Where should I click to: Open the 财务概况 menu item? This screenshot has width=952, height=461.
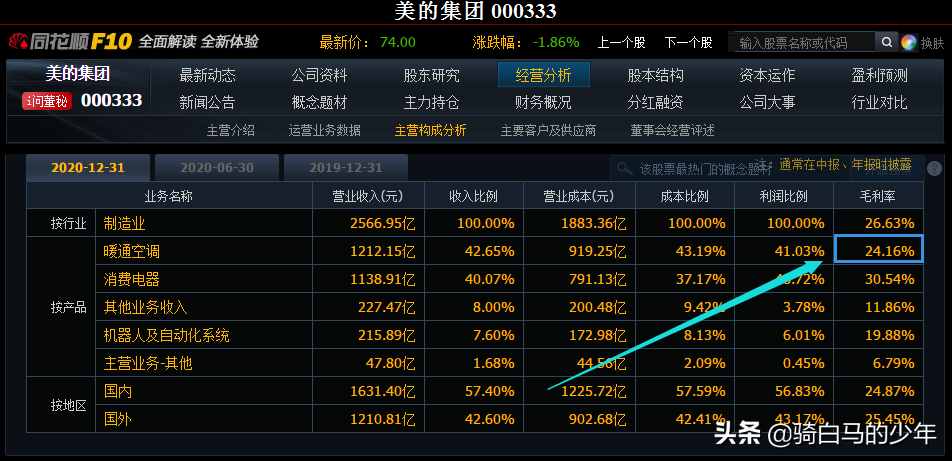click(x=543, y=102)
